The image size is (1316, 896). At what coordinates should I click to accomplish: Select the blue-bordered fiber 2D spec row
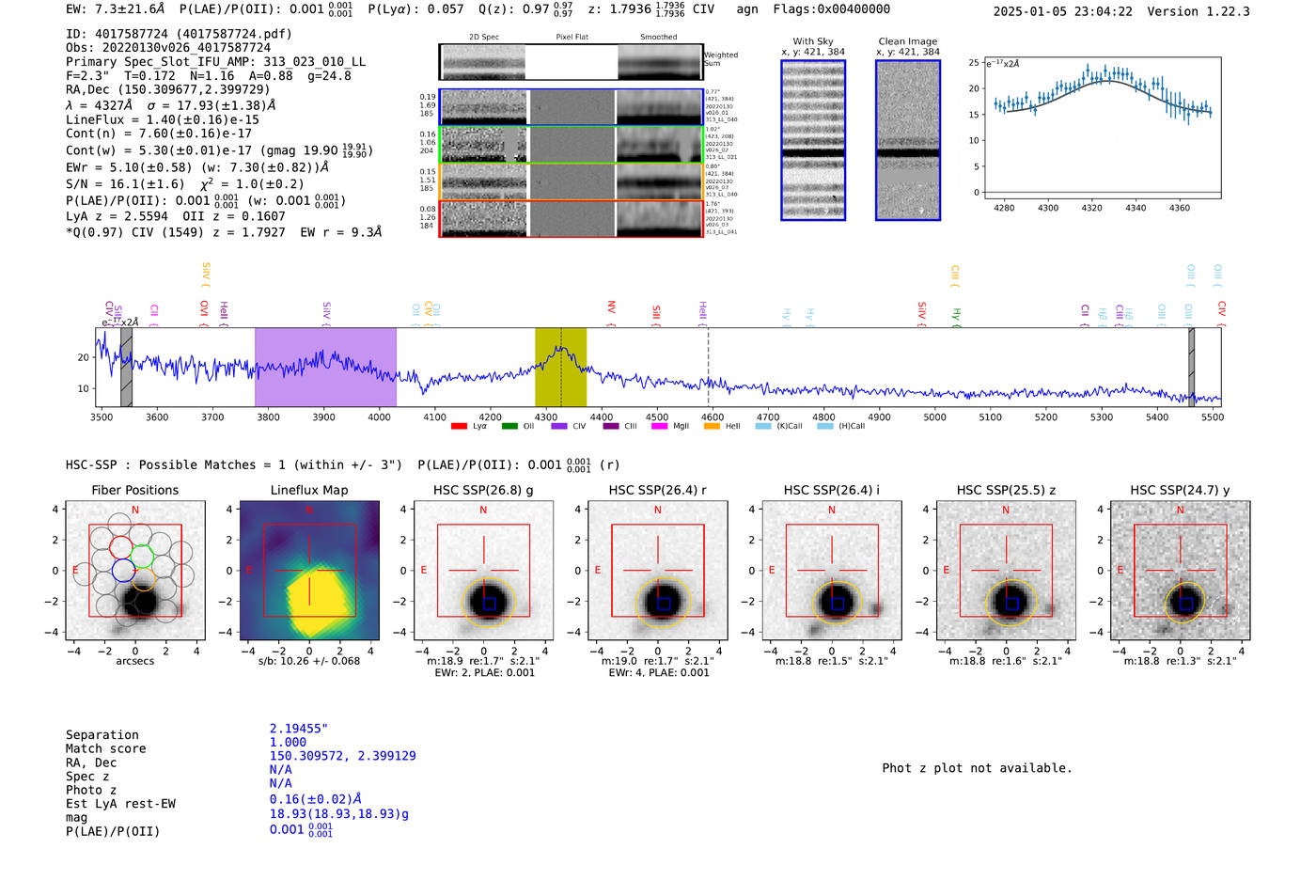point(571,107)
